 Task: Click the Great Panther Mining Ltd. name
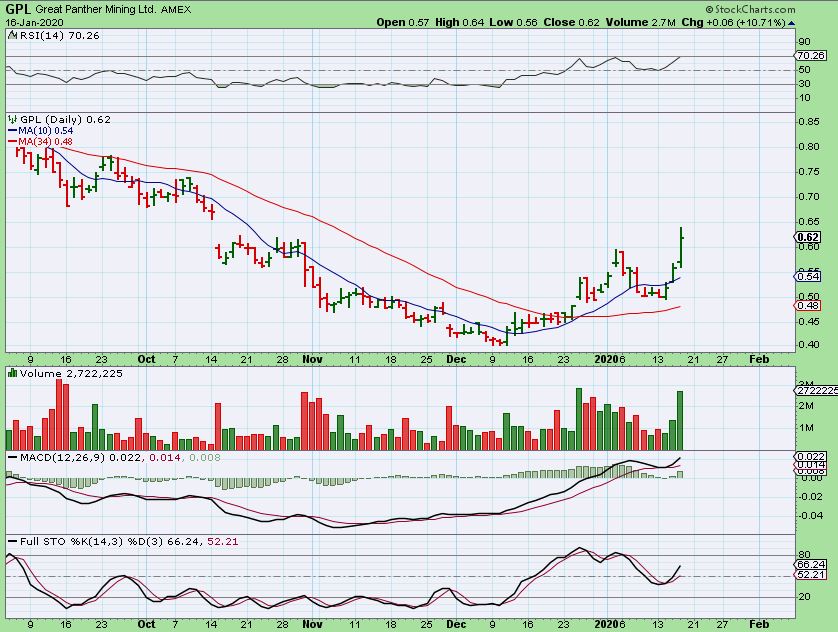click(96, 10)
